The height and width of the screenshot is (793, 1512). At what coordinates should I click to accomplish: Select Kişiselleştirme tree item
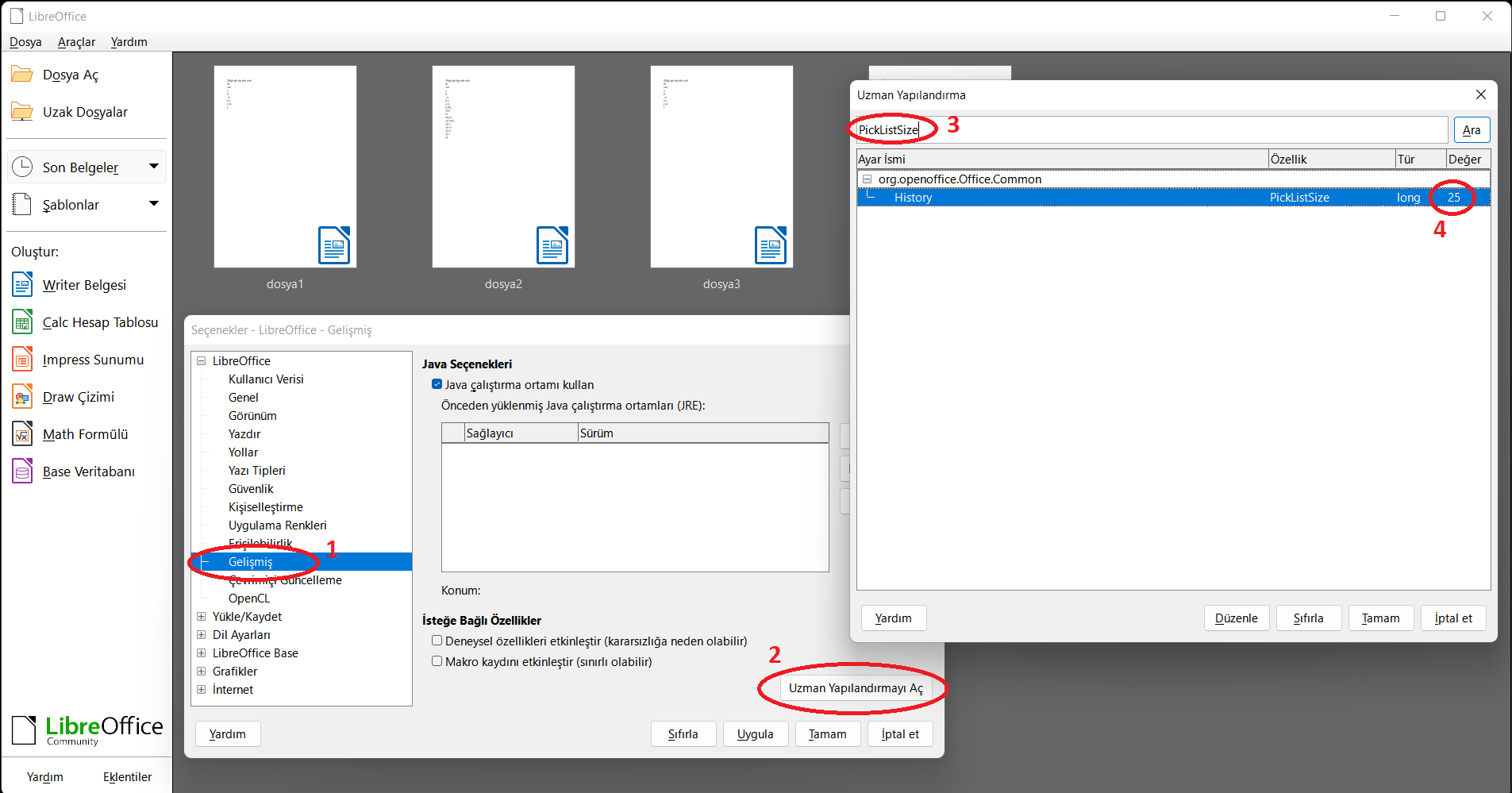tap(266, 506)
